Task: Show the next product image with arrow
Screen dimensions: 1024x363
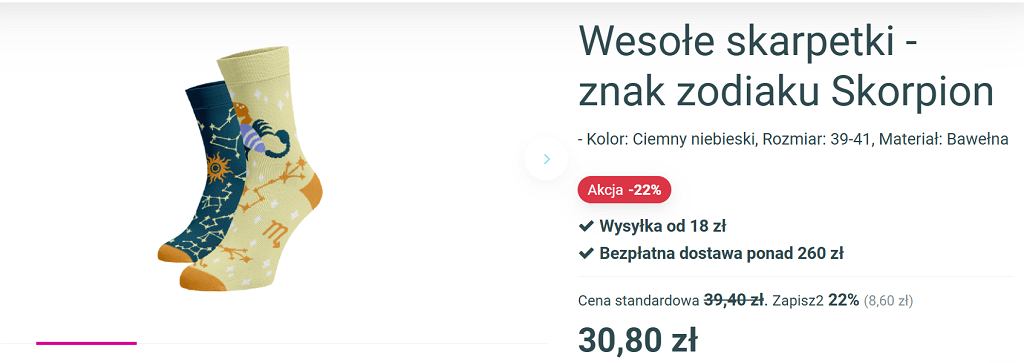Action: click(x=546, y=159)
